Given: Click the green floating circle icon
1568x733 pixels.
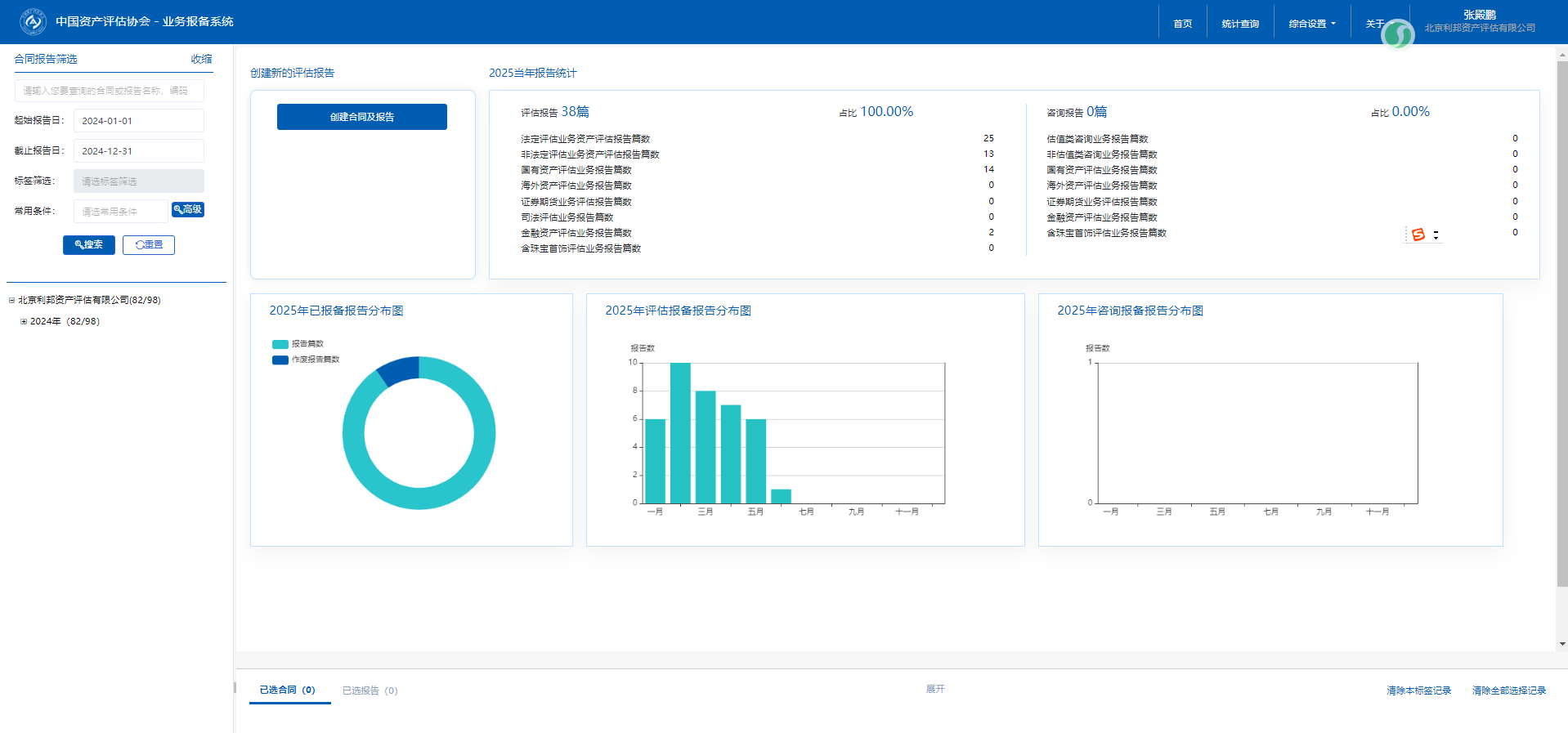Looking at the screenshot, I should [x=1397, y=34].
